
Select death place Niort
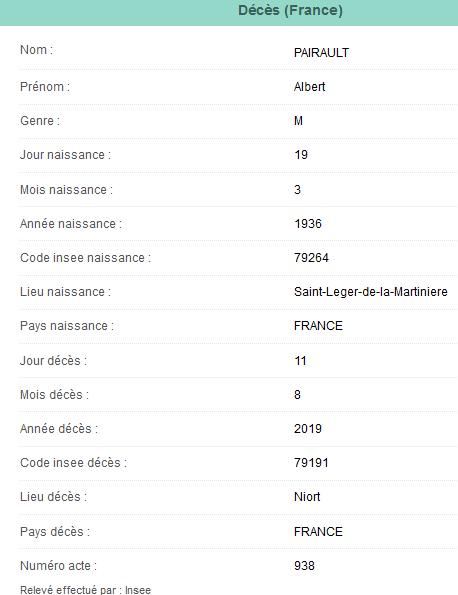[x=307, y=497]
